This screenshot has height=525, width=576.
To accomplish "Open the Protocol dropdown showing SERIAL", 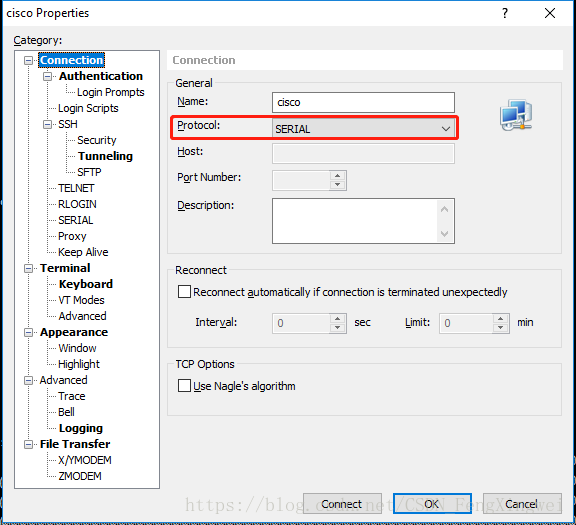I will pyautogui.click(x=363, y=129).
